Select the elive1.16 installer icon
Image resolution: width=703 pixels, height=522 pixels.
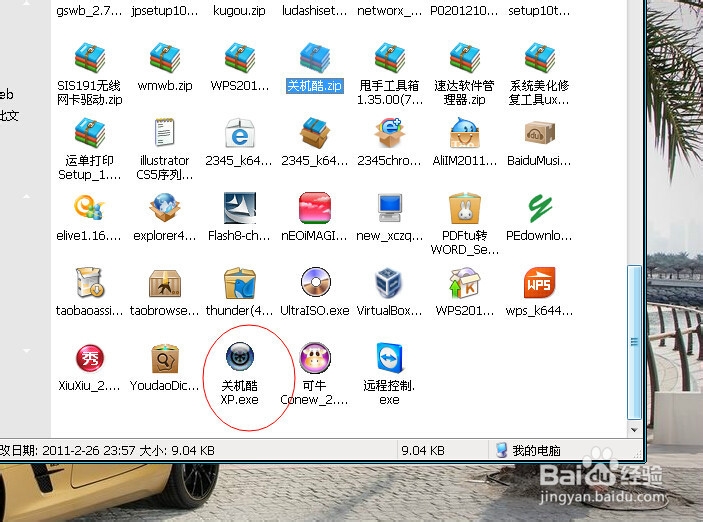tap(90, 208)
